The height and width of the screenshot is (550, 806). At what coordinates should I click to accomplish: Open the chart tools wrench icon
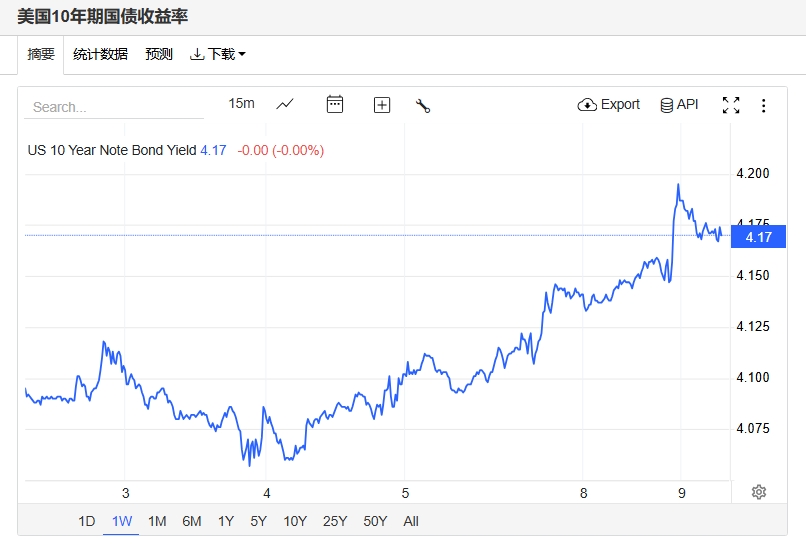coord(423,105)
